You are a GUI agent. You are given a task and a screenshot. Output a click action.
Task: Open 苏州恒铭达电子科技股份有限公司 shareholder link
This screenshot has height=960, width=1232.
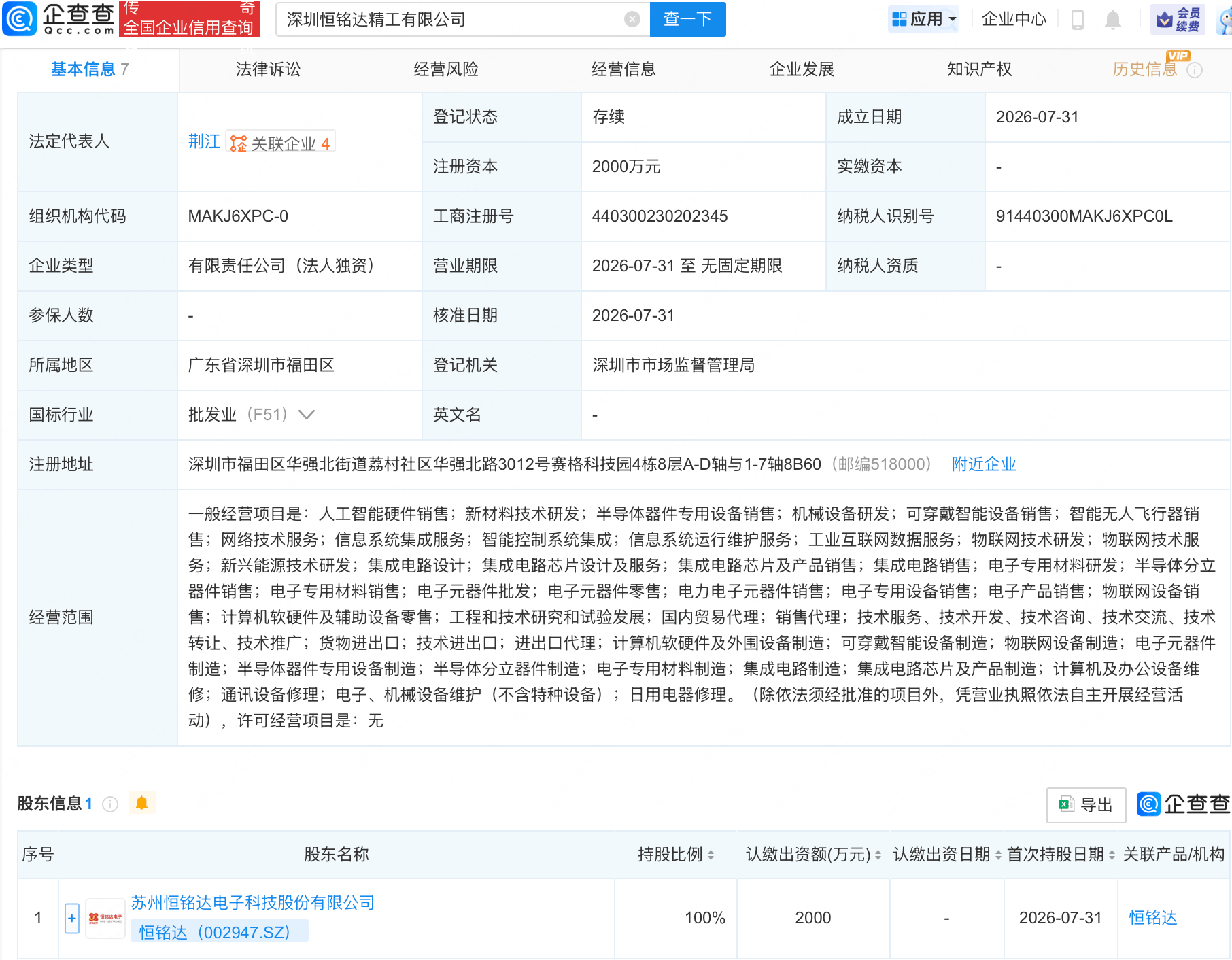point(253,903)
